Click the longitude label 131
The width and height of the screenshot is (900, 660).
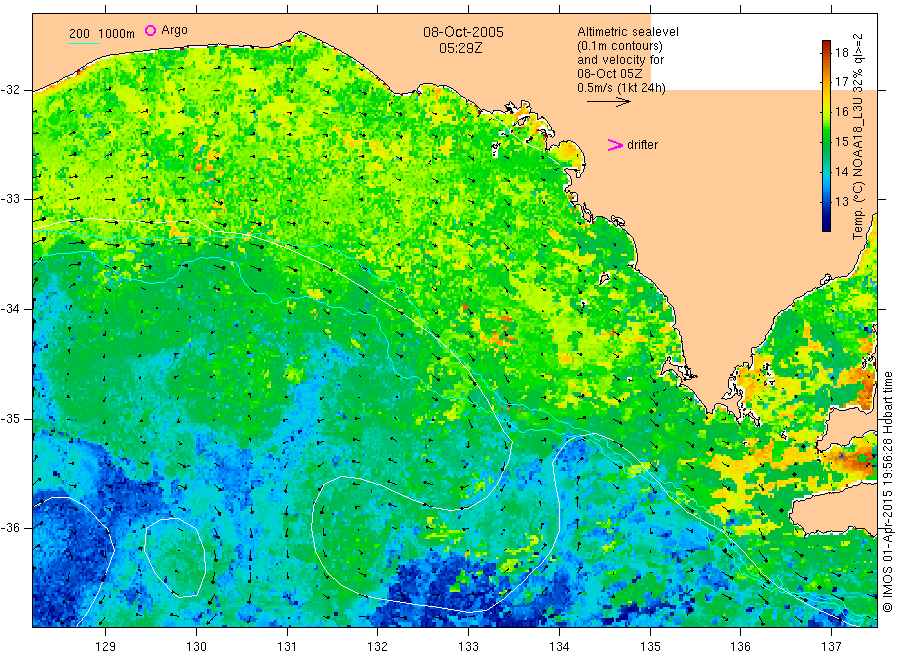pyautogui.click(x=287, y=647)
